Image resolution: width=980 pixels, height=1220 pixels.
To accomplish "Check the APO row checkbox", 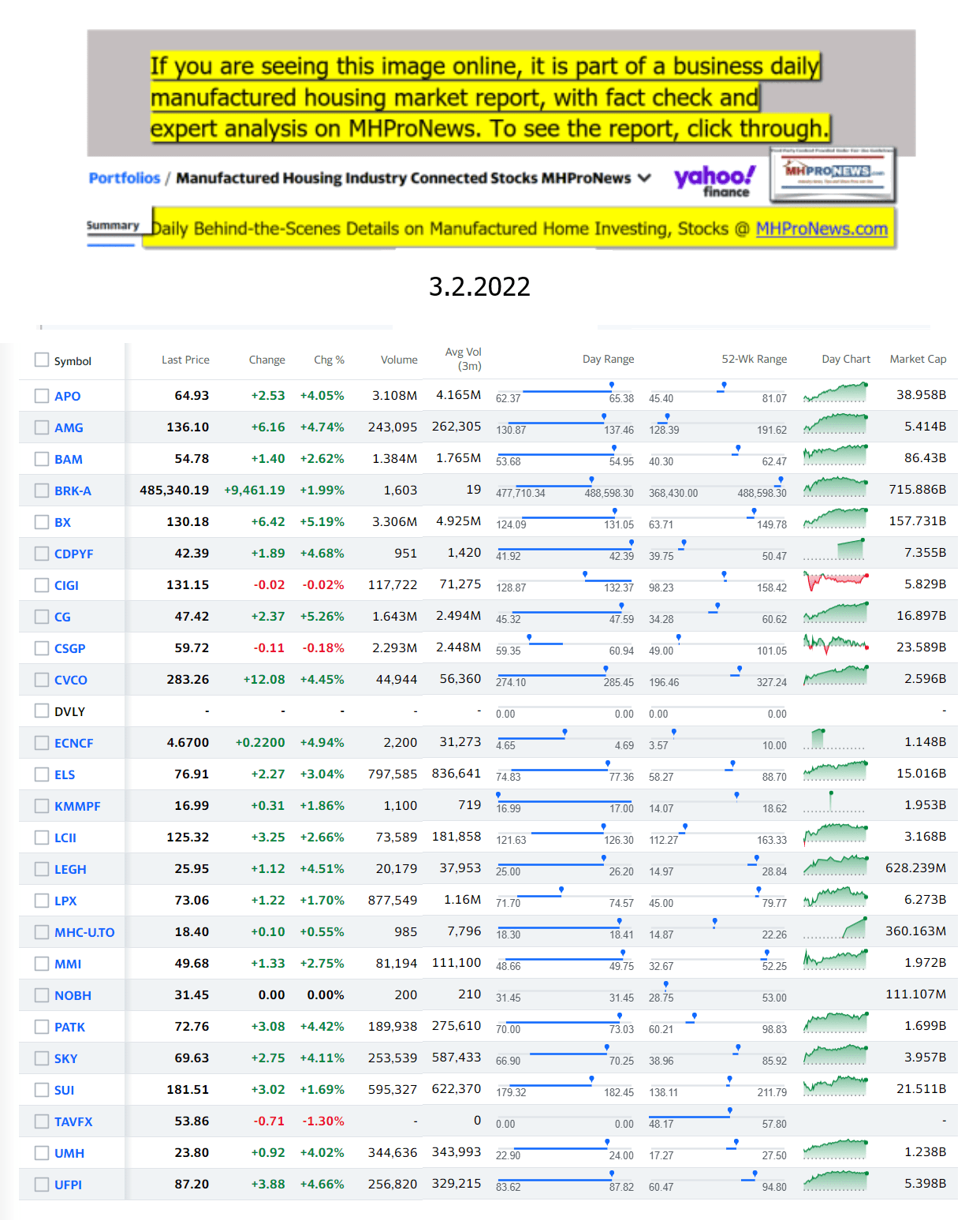I will coord(42,396).
